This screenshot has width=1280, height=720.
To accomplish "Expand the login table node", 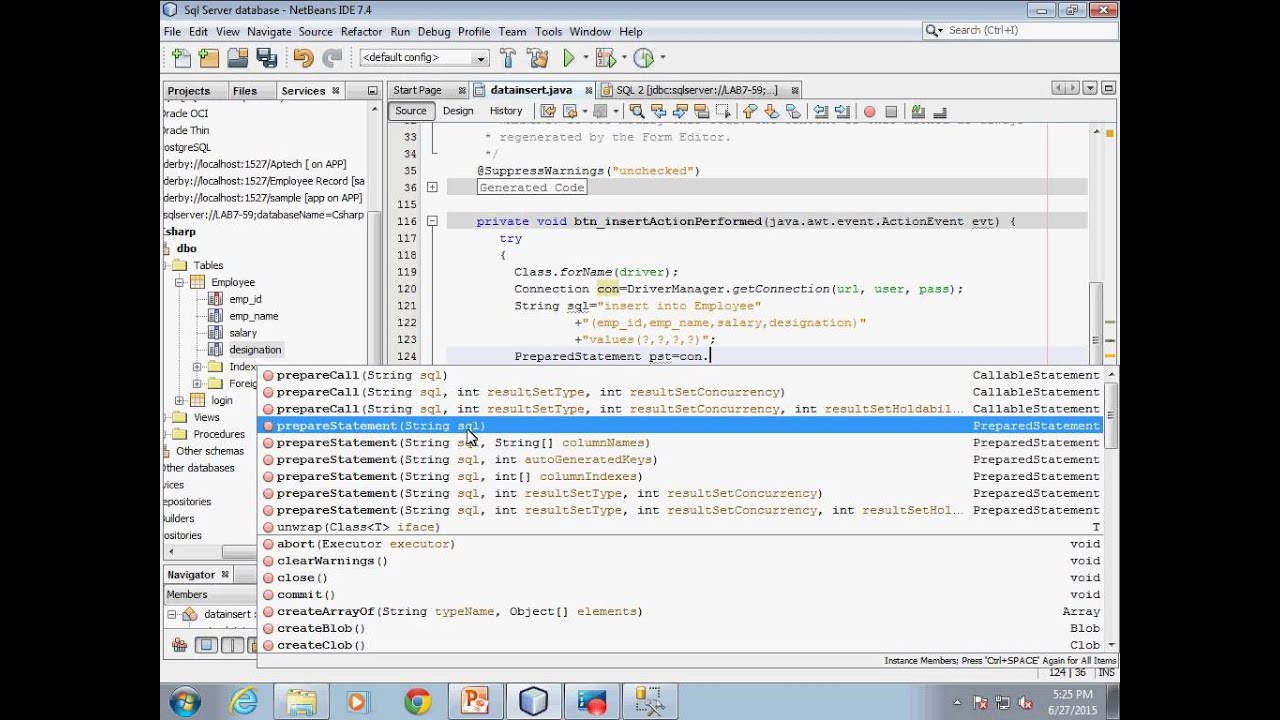I will 181,401.
